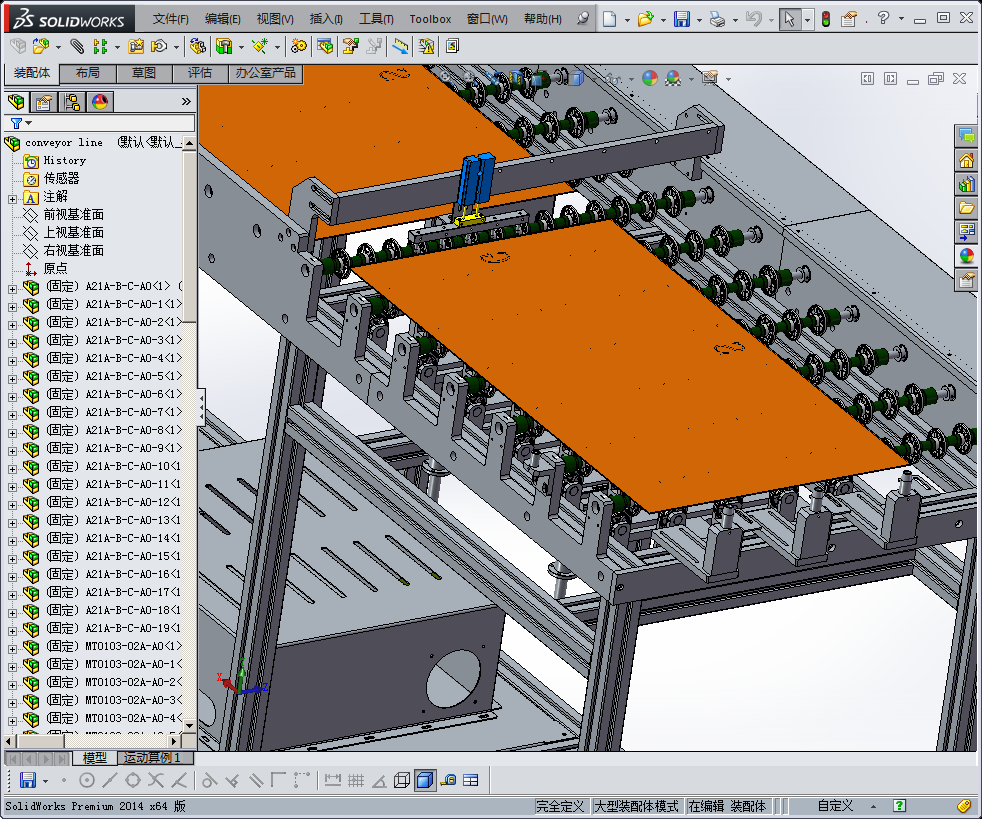The image size is (982, 819).
Task: Open the ConfigurationManager tab icon
Action: (72, 101)
